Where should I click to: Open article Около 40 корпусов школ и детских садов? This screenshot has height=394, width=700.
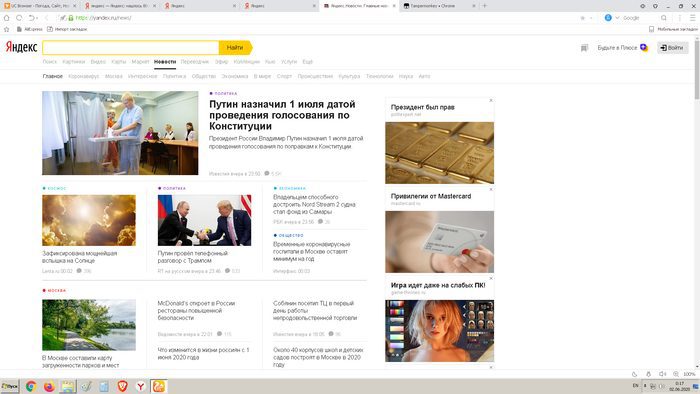point(318,357)
